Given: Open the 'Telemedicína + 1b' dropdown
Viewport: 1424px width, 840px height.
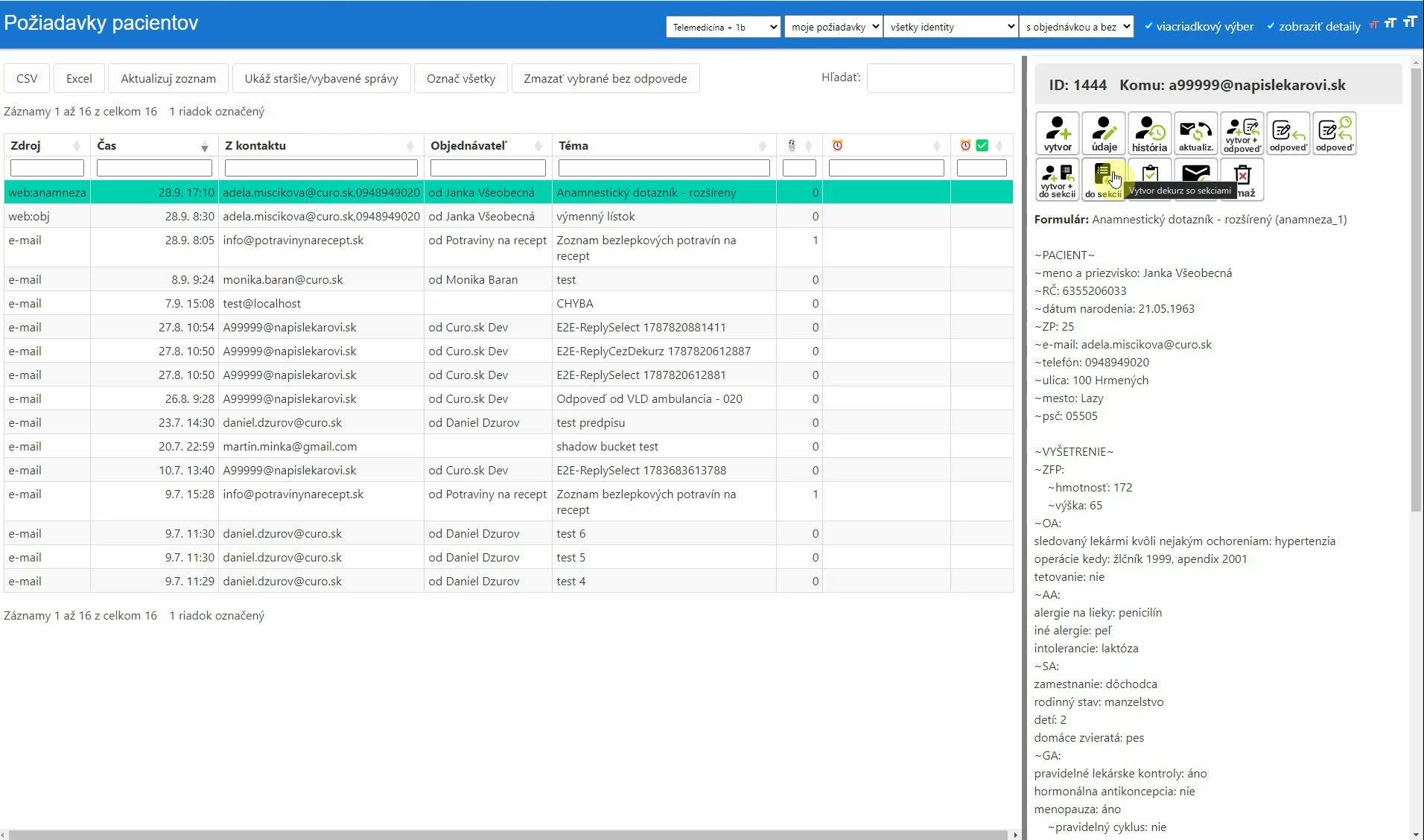Looking at the screenshot, I should [x=723, y=27].
